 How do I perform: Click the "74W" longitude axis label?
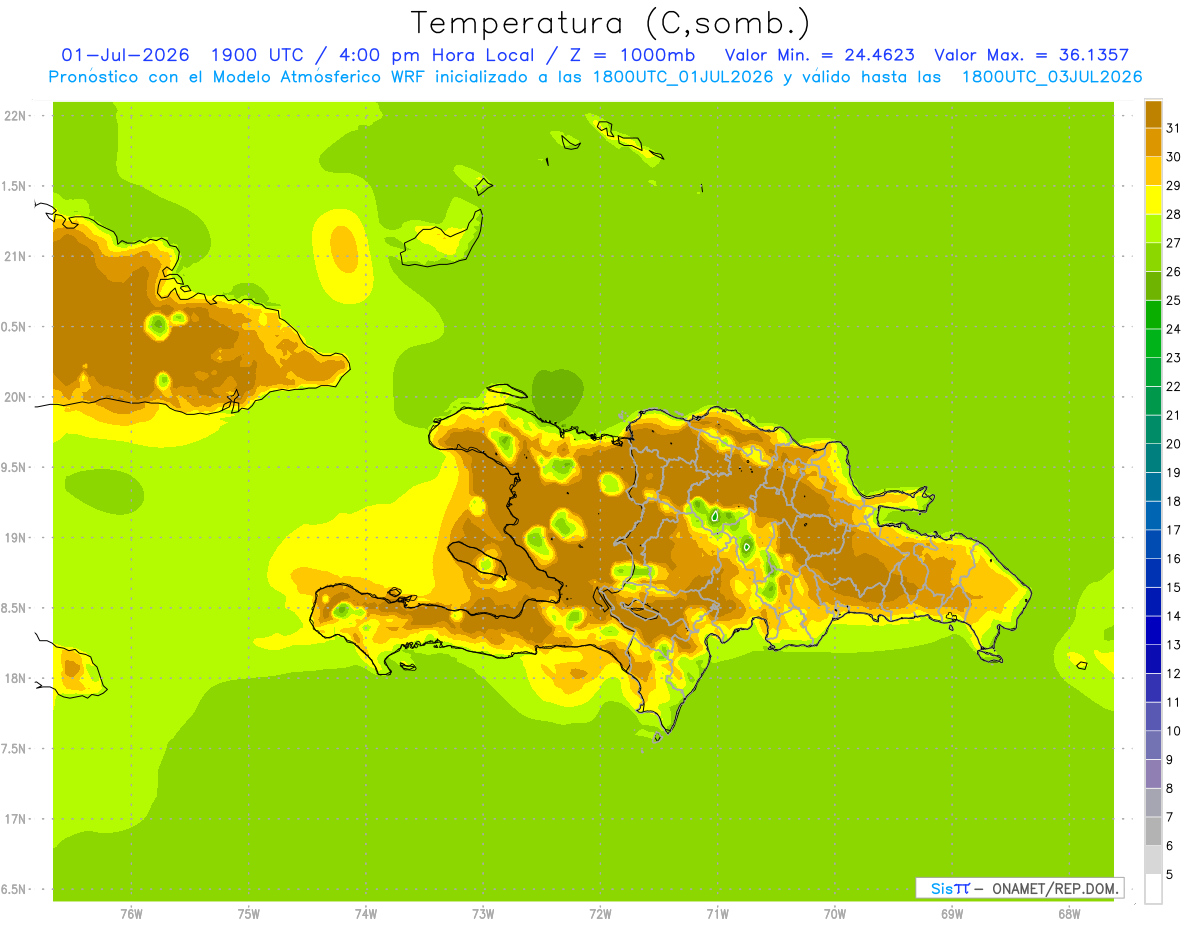[x=366, y=914]
